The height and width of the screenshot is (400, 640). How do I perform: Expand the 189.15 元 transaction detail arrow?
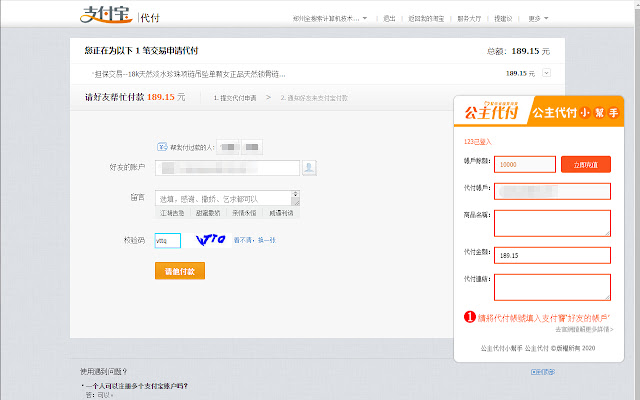546,73
